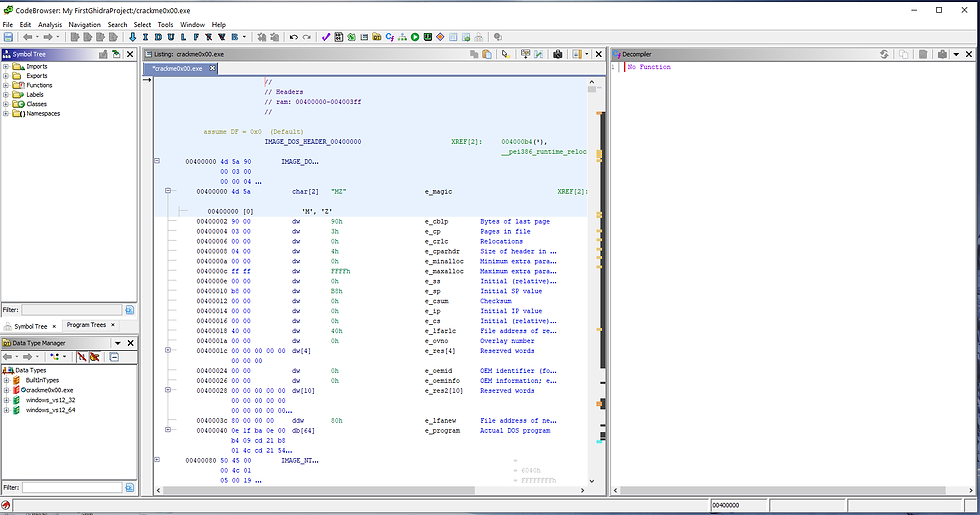
Task: Open the Data Type Manager dropdown menu arrow
Action: [x=118, y=343]
